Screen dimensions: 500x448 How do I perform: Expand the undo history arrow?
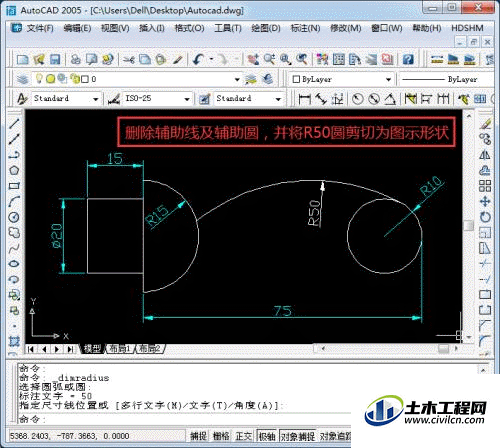point(211,60)
